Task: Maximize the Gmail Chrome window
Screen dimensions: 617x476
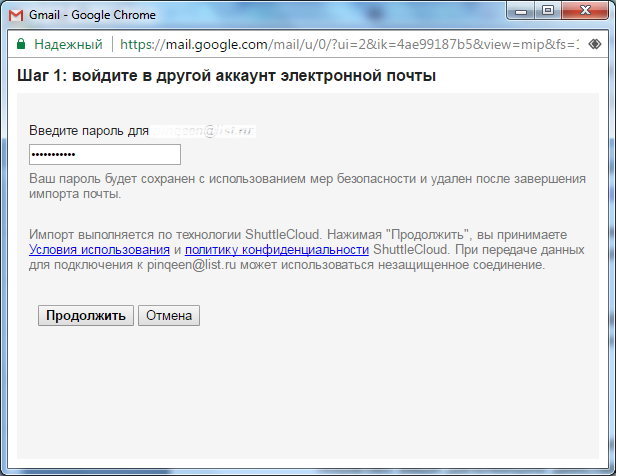Action: [548, 11]
